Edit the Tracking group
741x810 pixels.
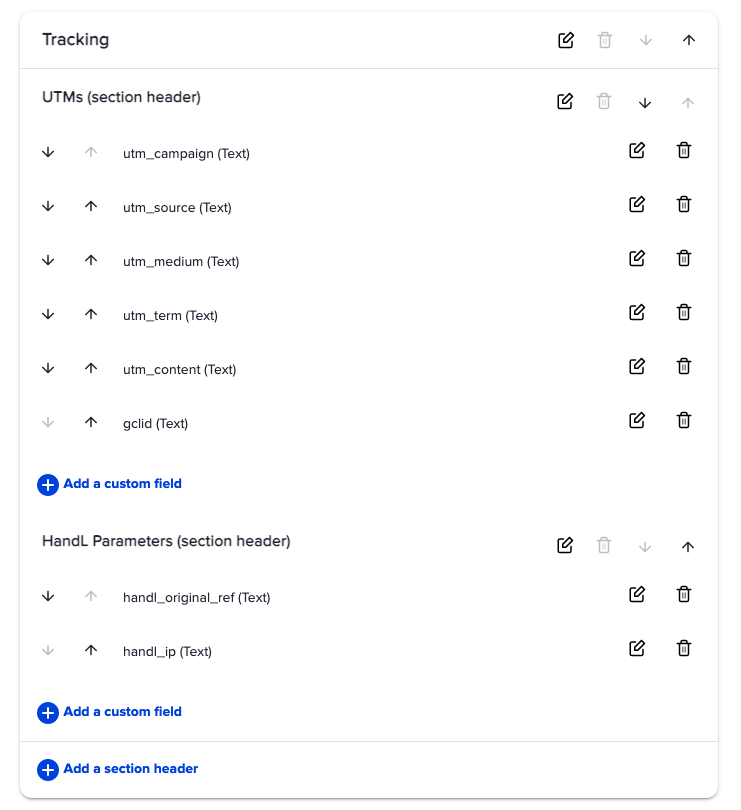pyautogui.click(x=566, y=40)
